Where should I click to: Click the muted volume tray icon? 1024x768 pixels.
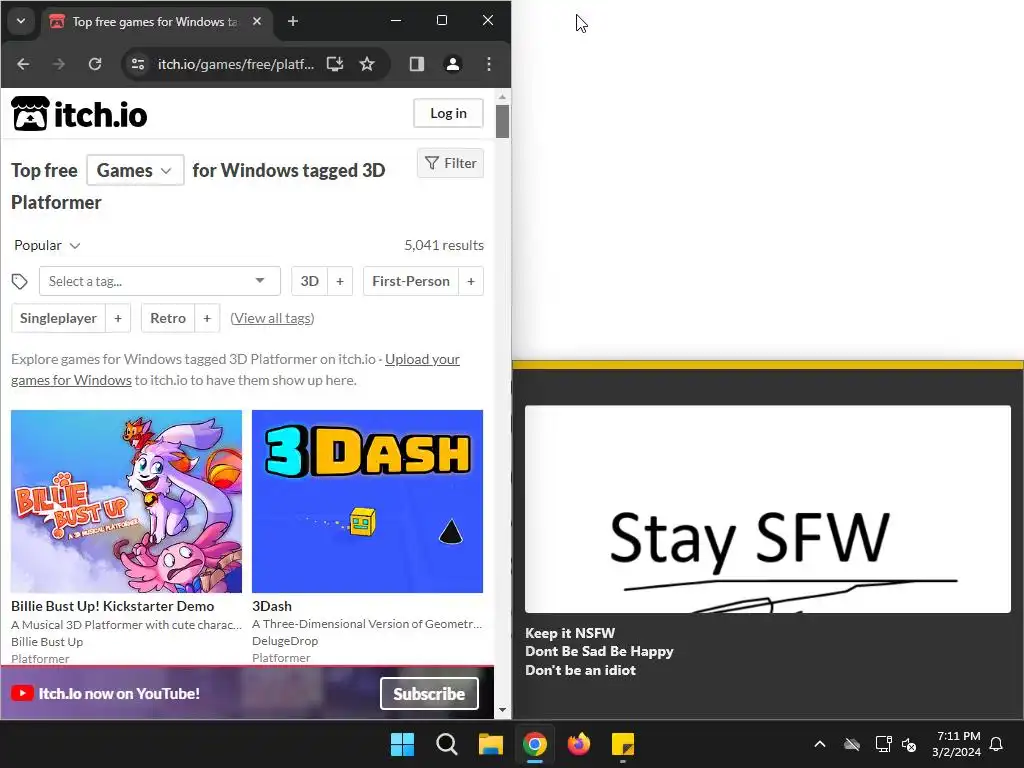(909, 744)
